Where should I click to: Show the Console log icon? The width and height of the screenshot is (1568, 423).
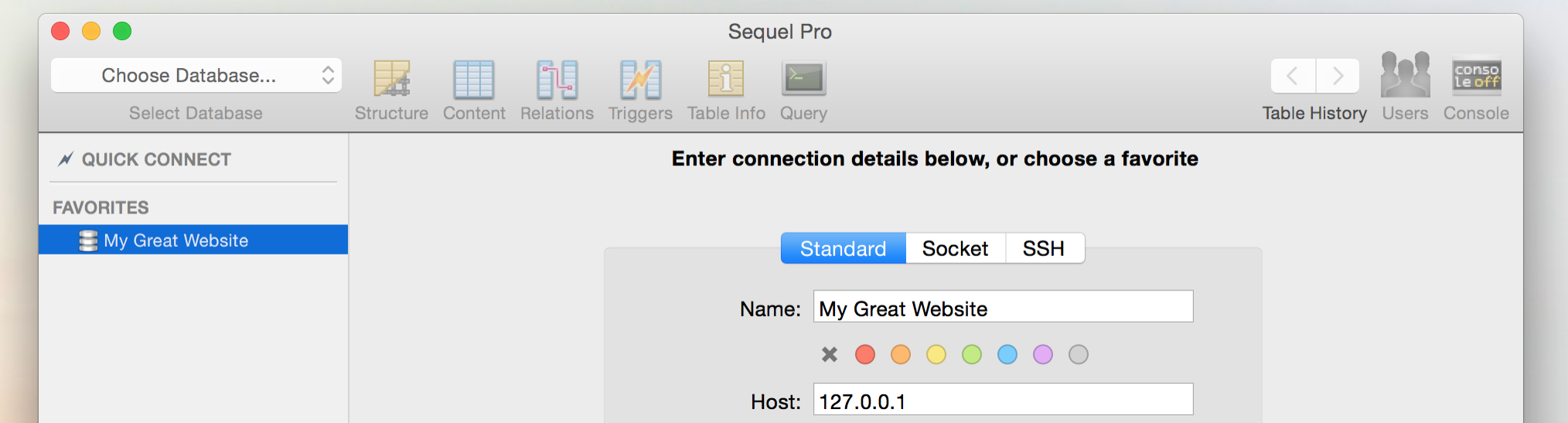coord(1477,77)
